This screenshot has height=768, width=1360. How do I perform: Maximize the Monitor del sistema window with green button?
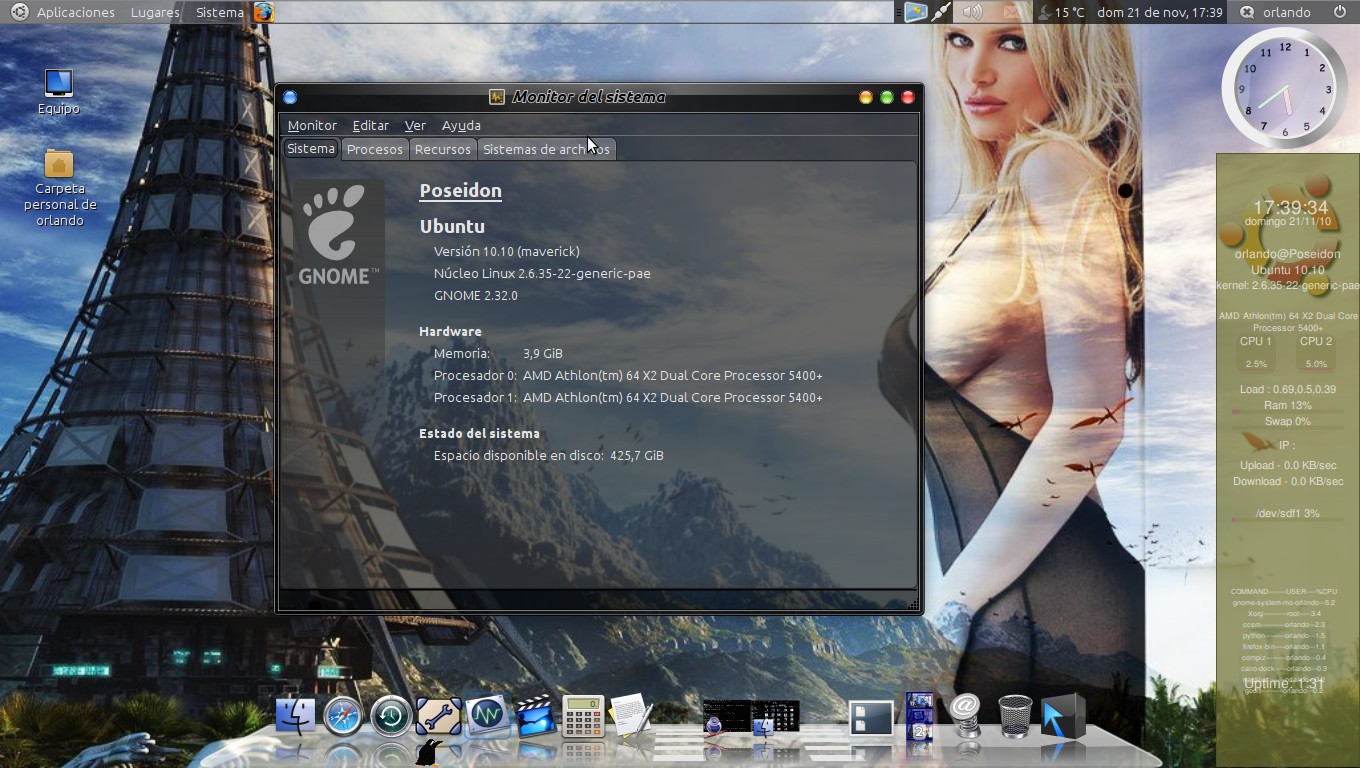tap(887, 97)
